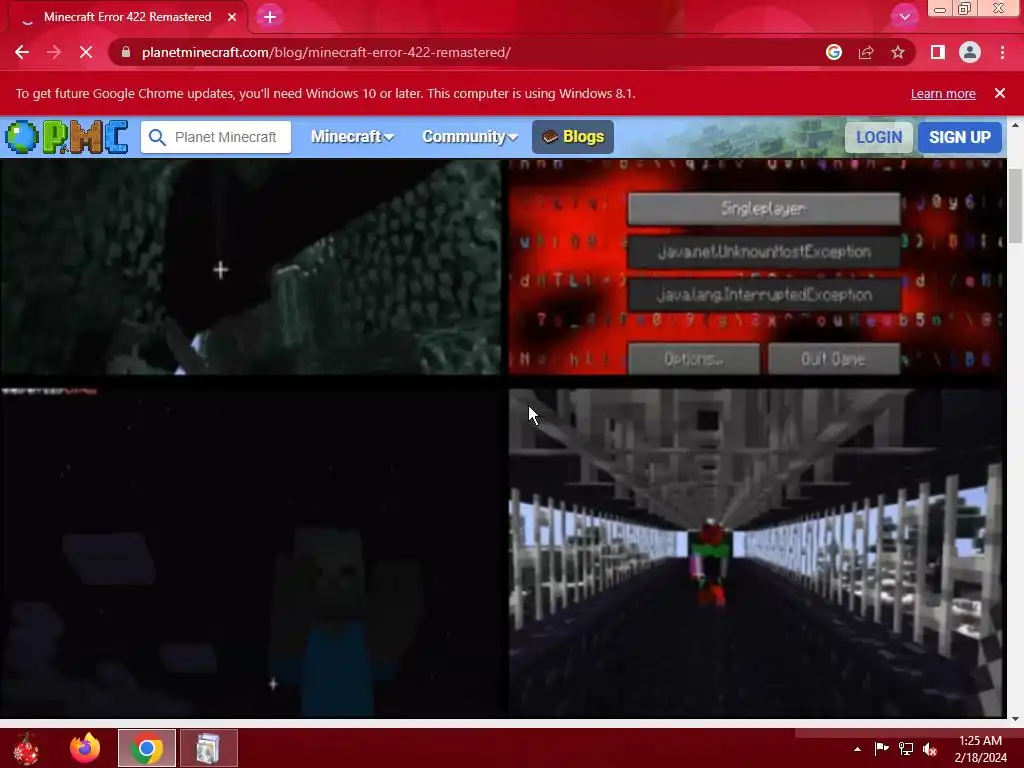The height and width of the screenshot is (768, 1024).
Task: Open the red glitched menu screenshot
Action: pyautogui.click(x=756, y=266)
